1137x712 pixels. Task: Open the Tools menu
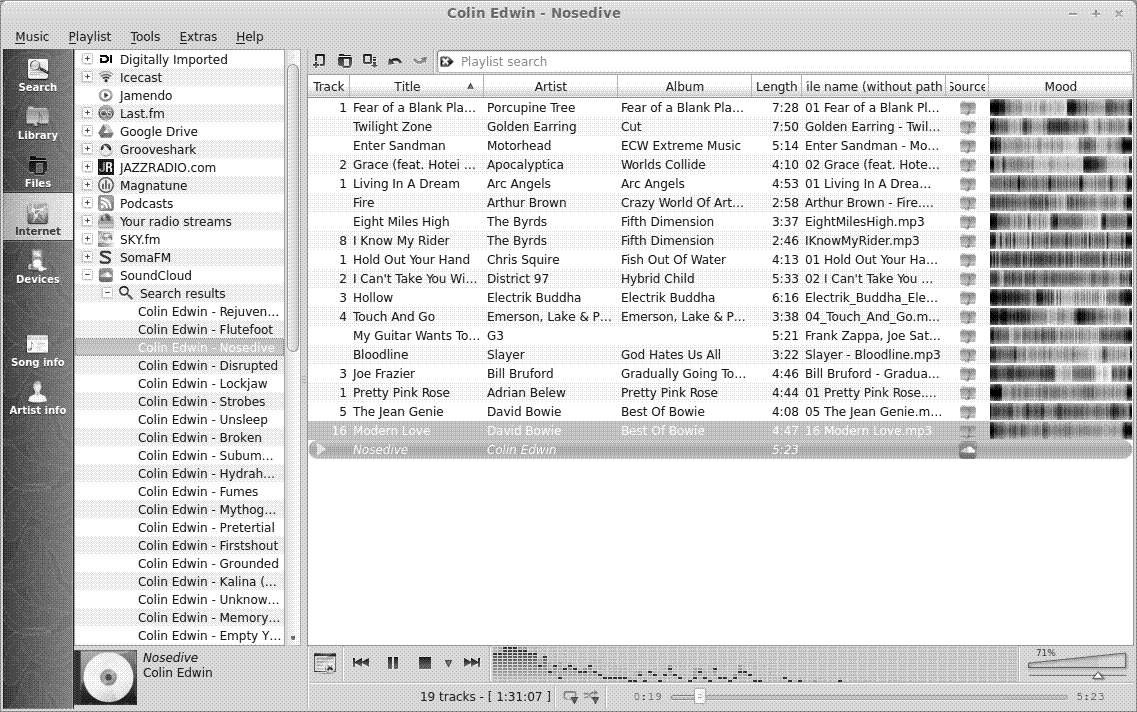[x=145, y=36]
